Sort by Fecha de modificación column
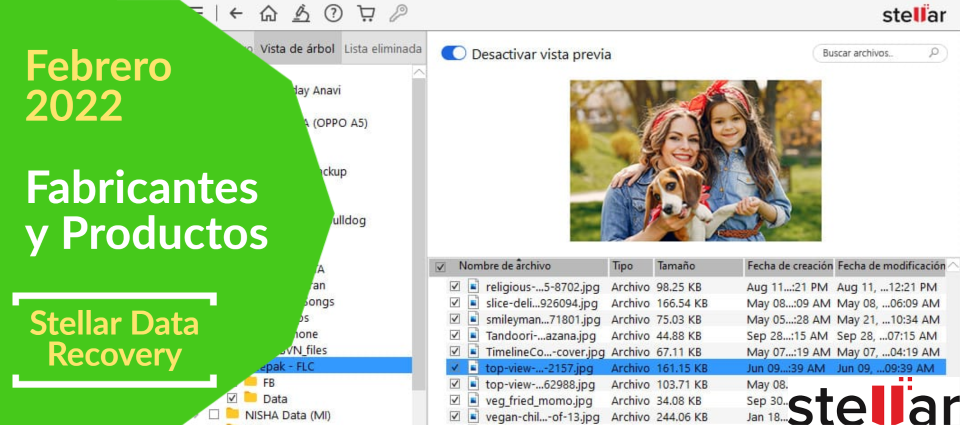The height and width of the screenshot is (425, 960). tap(891, 266)
